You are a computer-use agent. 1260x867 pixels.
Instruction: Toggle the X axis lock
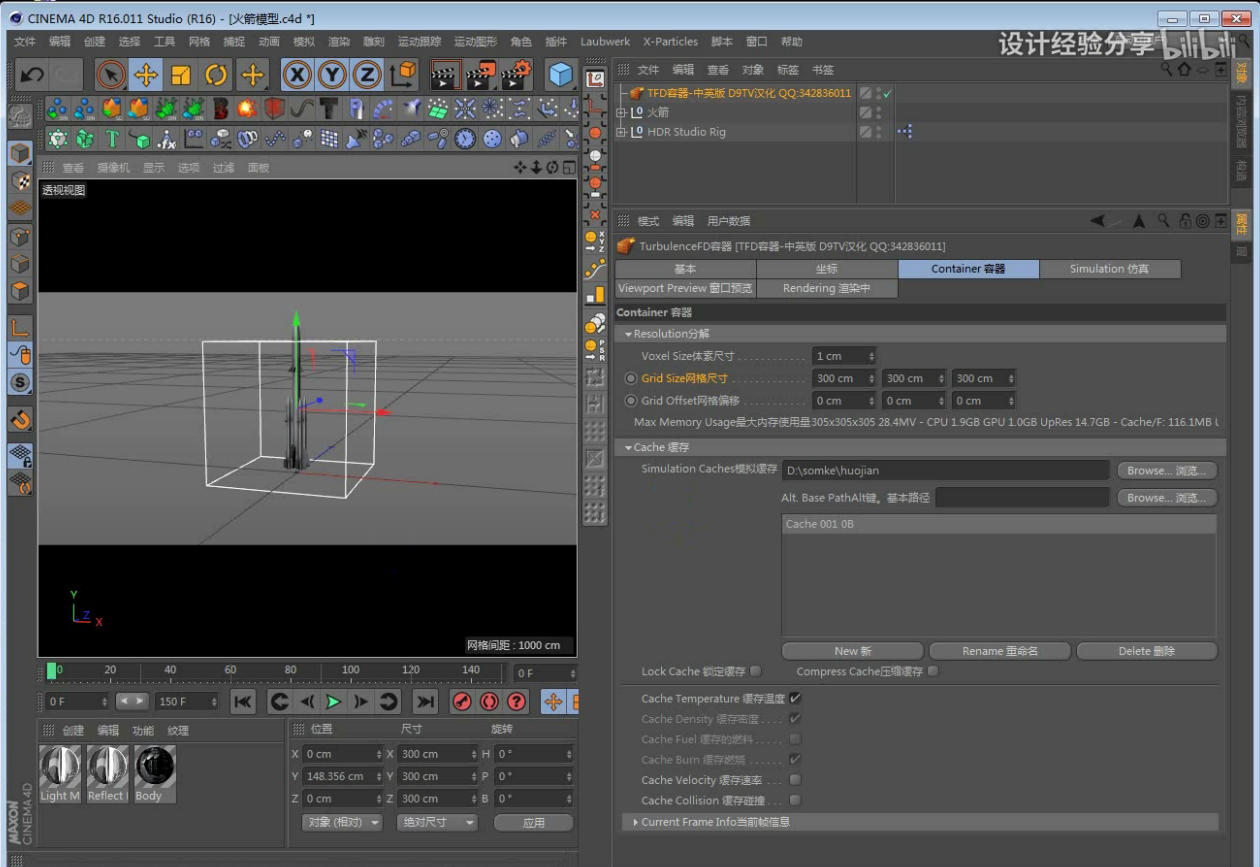297,75
